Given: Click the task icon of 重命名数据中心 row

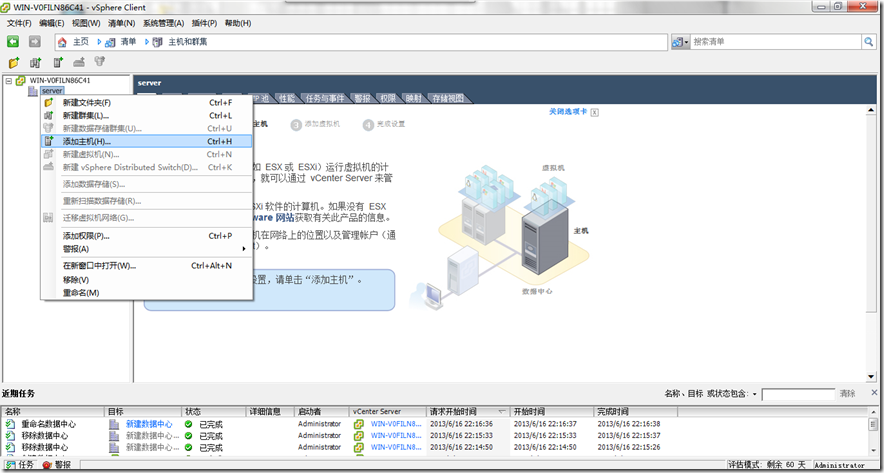Looking at the screenshot, I should coord(11,424).
